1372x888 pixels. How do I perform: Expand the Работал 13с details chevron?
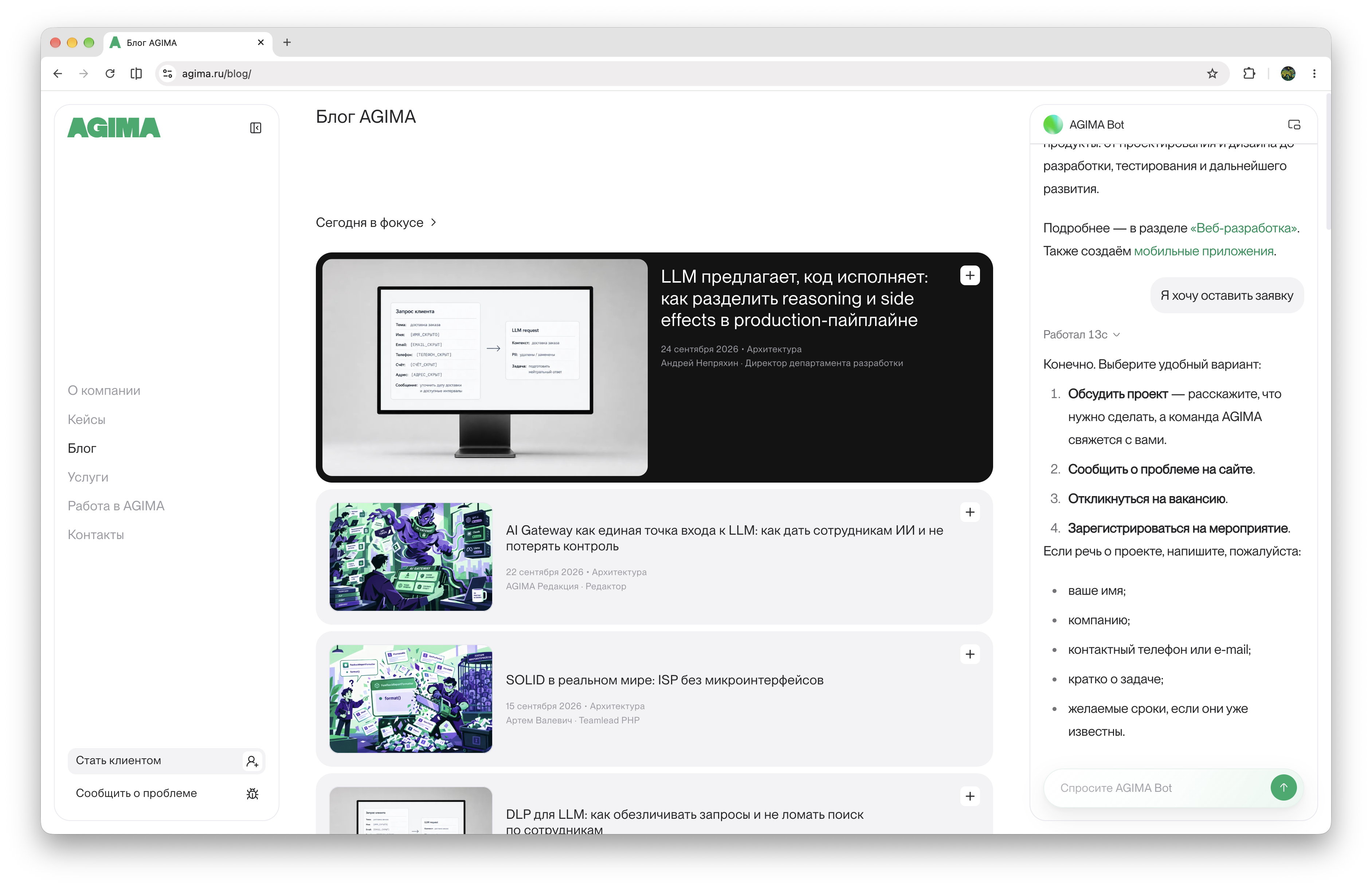(x=1116, y=335)
